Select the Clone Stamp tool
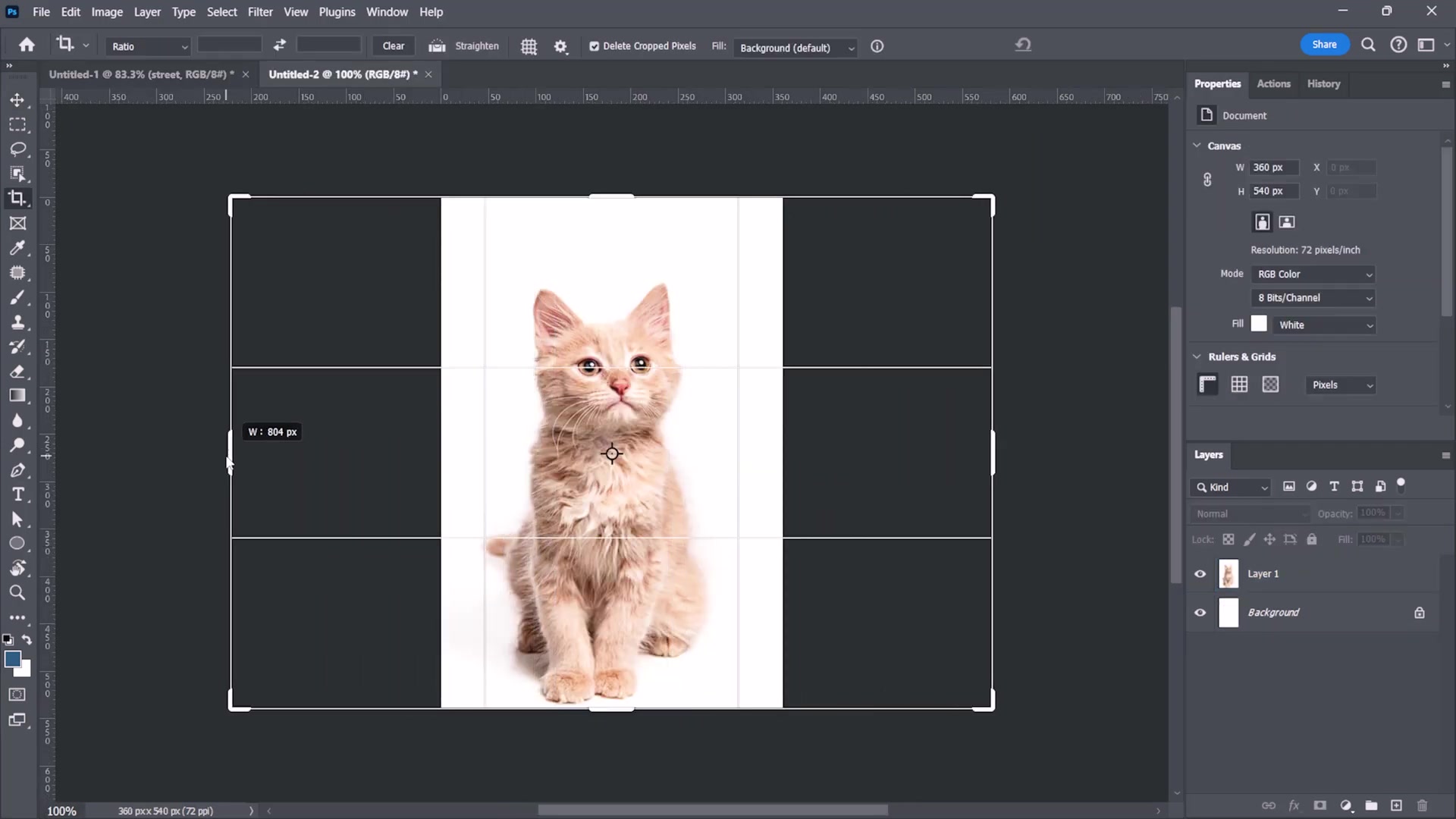 point(17,322)
